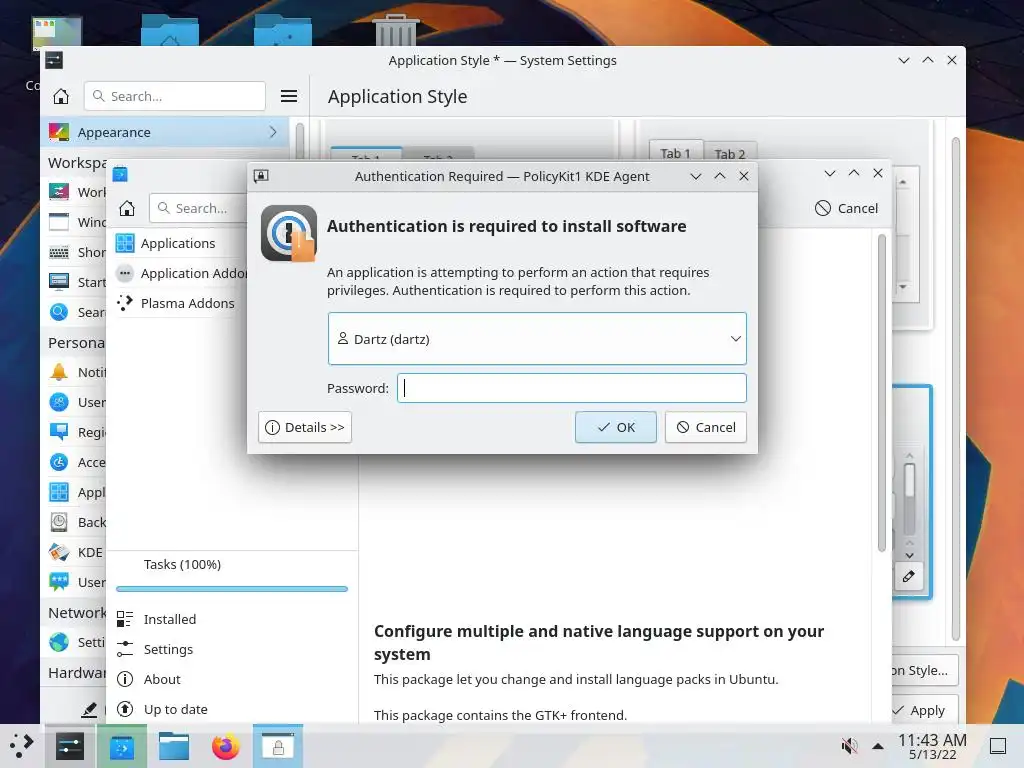Screen dimensions: 1024x768
Task: Click the Workspace Behavior icon in sidebar
Action: pyautogui.click(x=59, y=192)
